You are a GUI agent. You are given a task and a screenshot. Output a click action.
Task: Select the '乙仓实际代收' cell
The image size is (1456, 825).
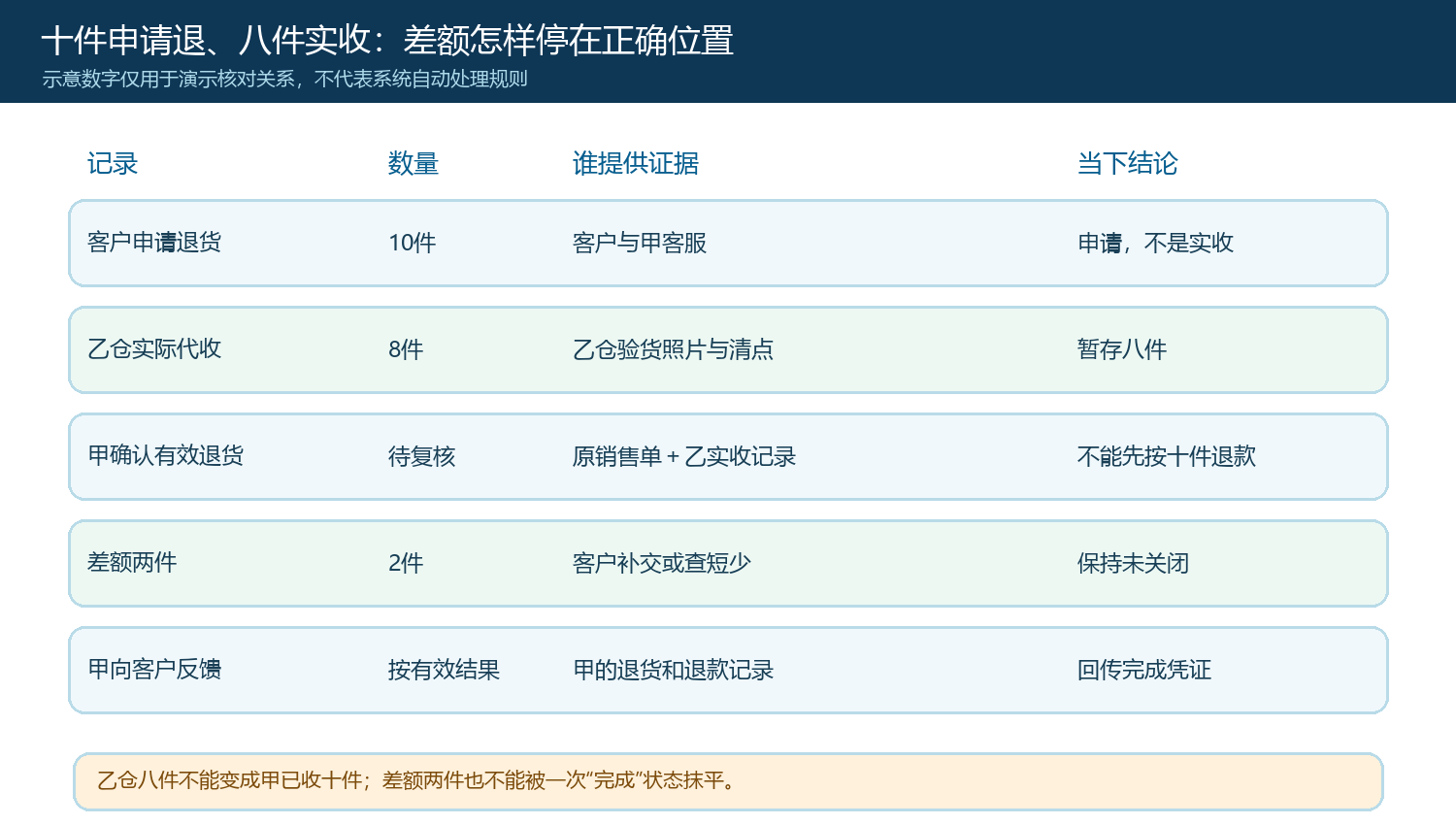154,349
